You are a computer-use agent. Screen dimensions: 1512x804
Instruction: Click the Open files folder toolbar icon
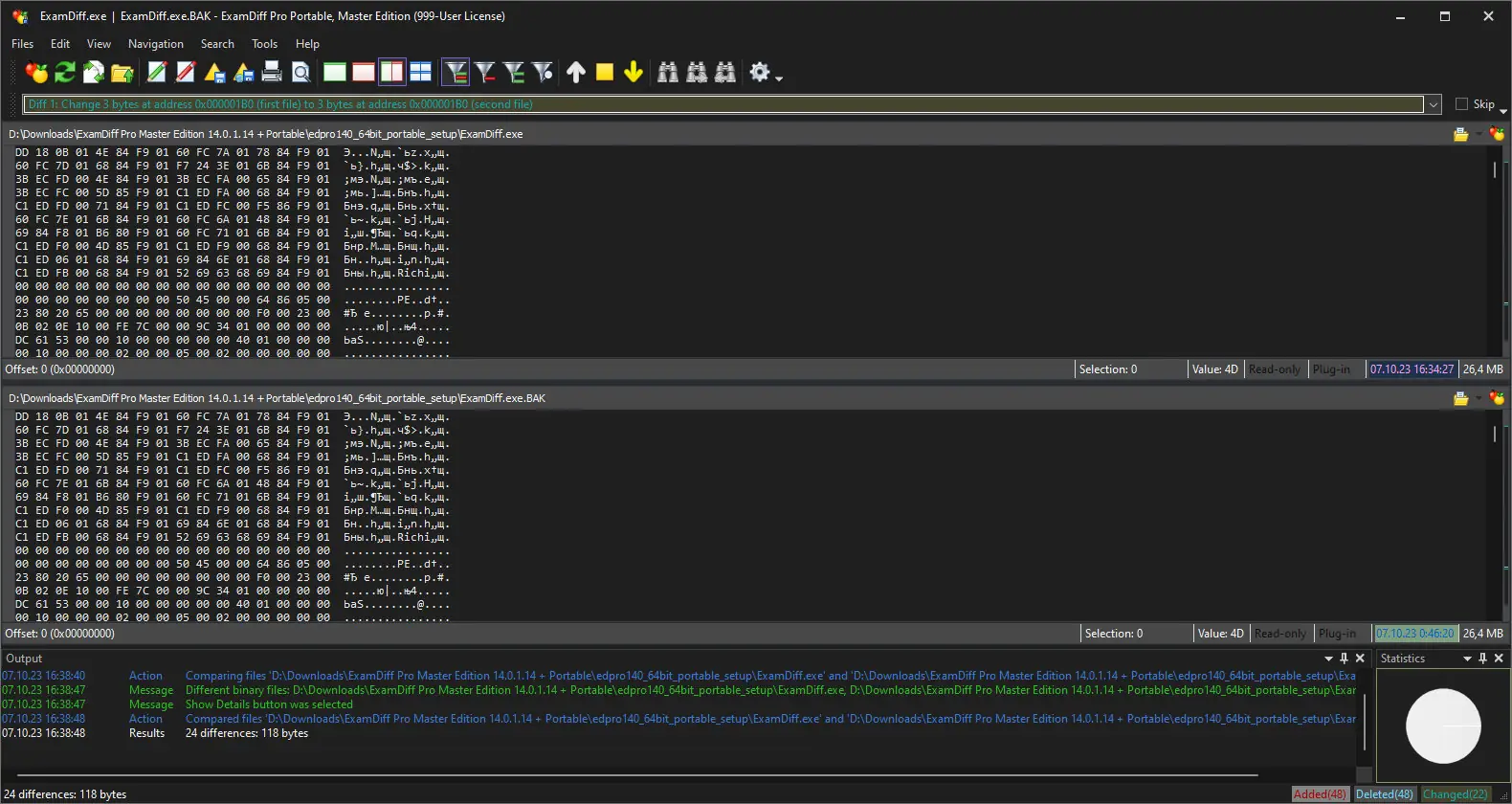(x=122, y=73)
